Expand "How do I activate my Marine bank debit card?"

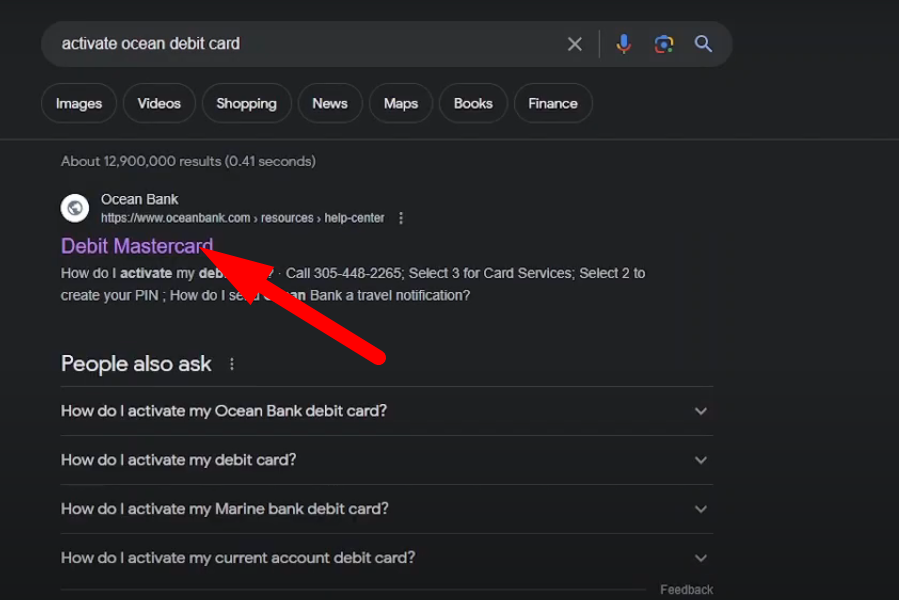point(387,509)
